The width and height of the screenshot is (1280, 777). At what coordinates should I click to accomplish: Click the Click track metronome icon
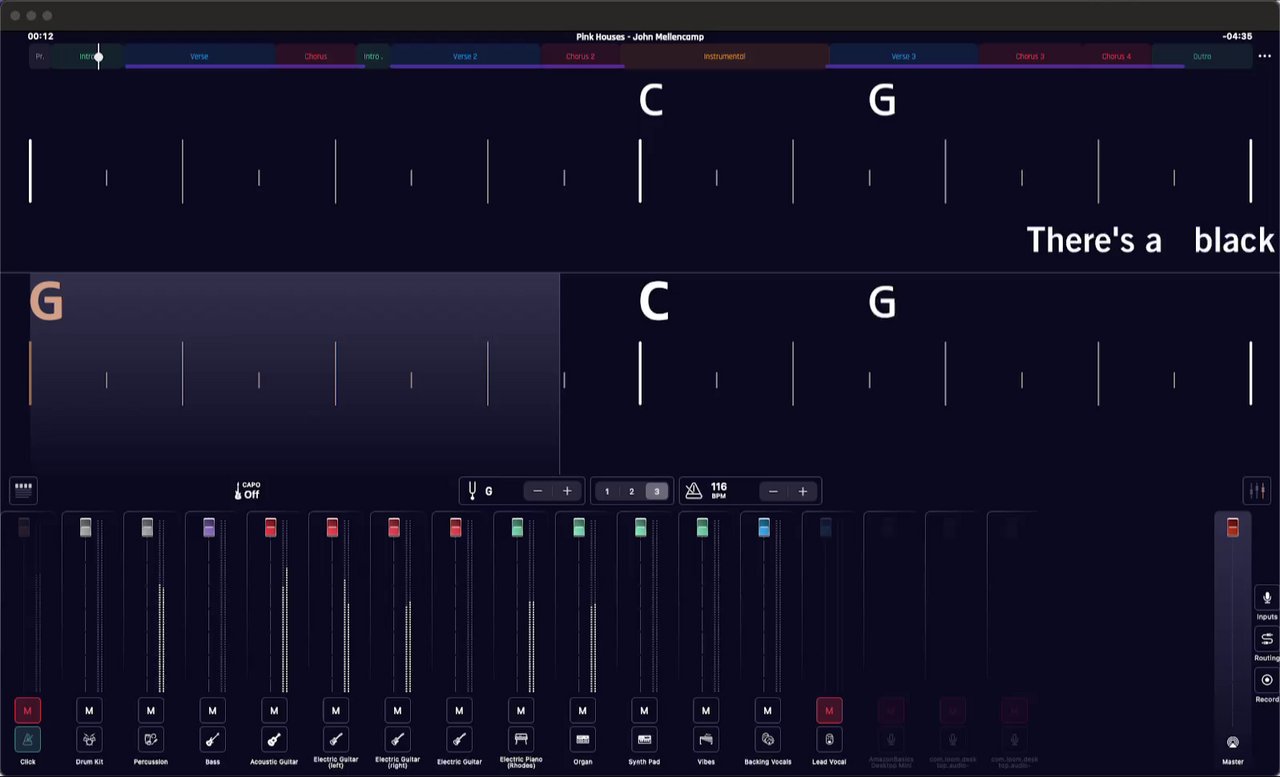coord(27,740)
